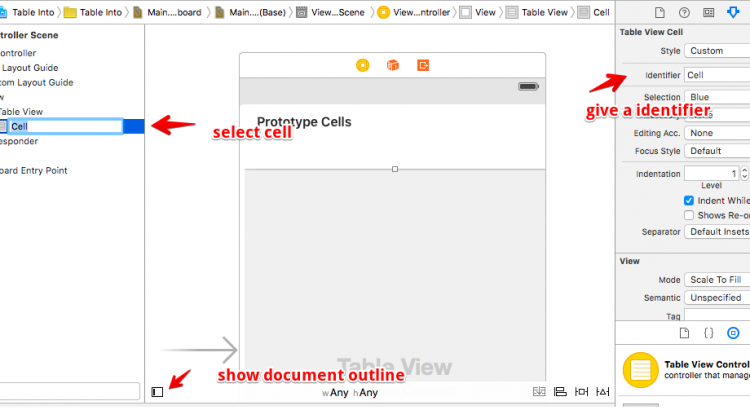Click the Identifier text field containing Cell
Viewport: 750px width, 410px height.
pos(716,75)
